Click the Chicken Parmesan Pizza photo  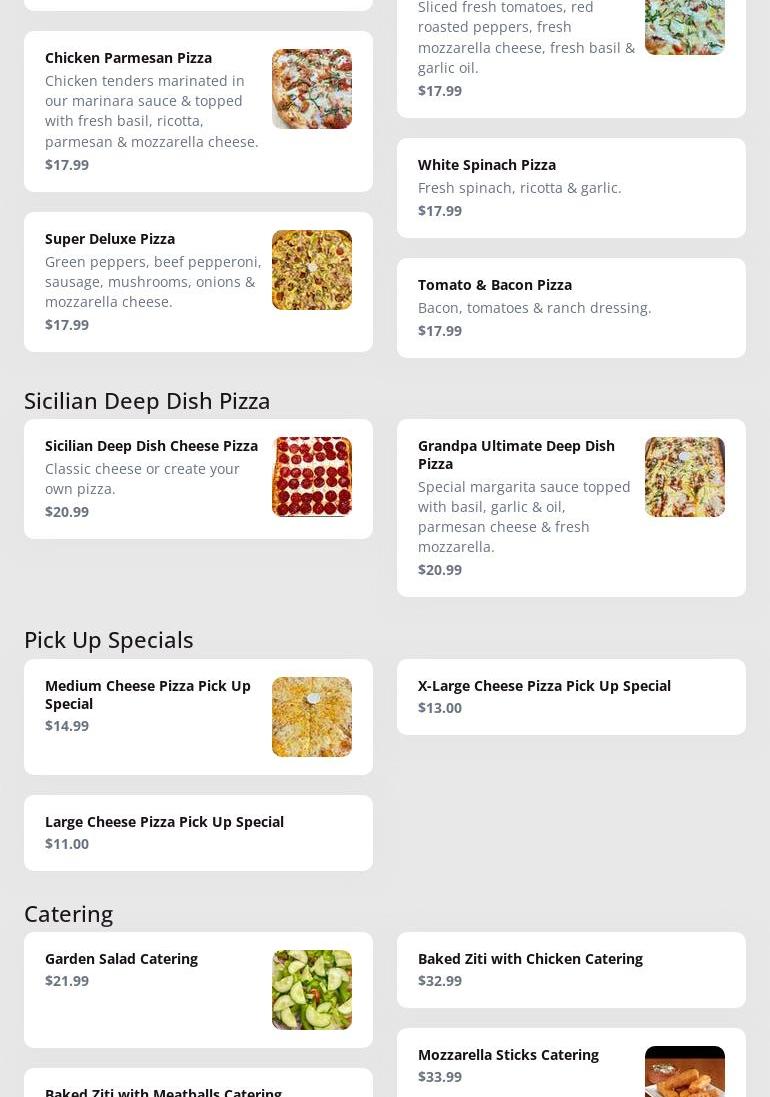click(311, 89)
